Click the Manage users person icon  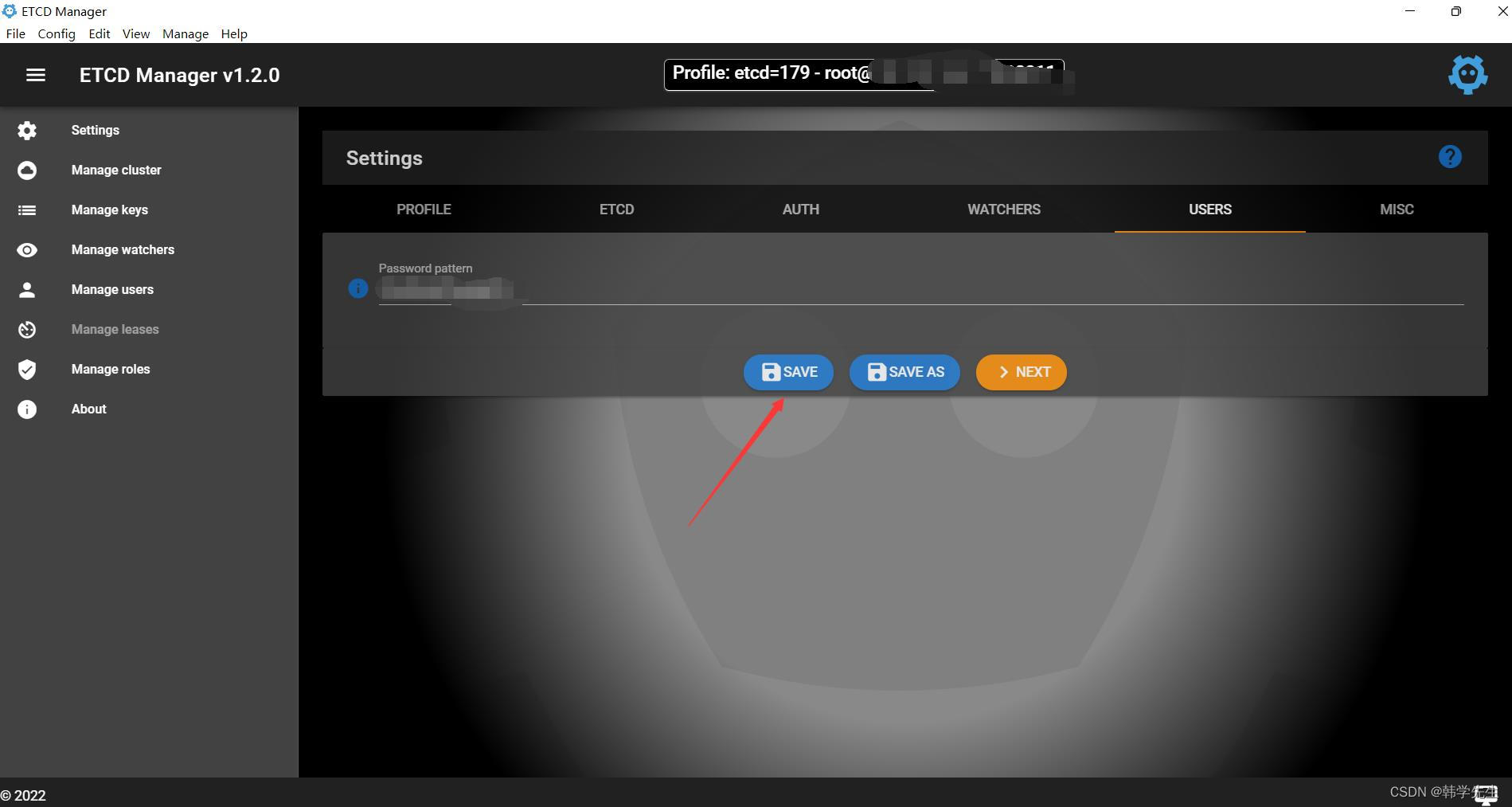pos(27,289)
